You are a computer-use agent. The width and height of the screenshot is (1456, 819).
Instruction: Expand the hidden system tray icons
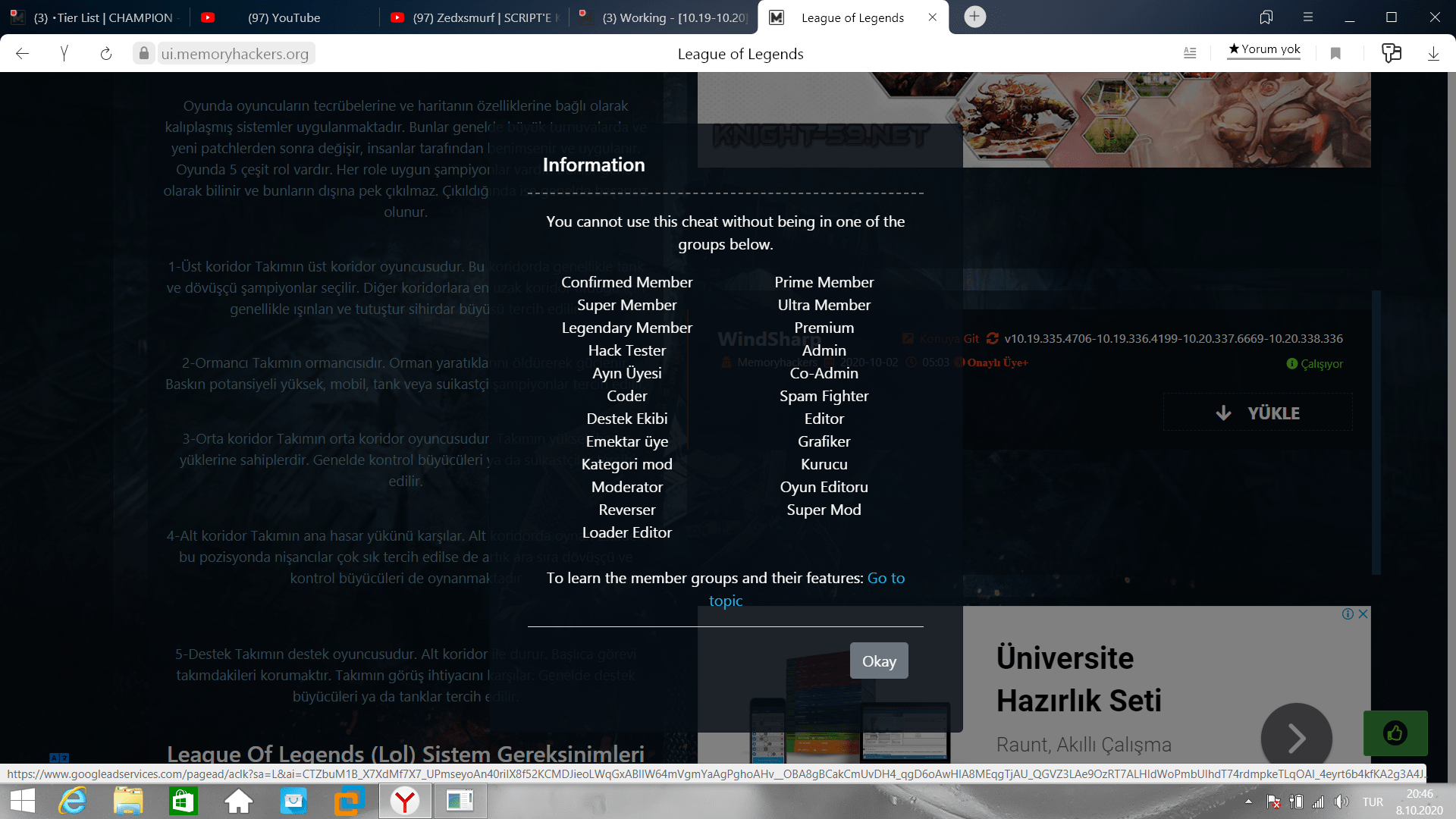1248,802
